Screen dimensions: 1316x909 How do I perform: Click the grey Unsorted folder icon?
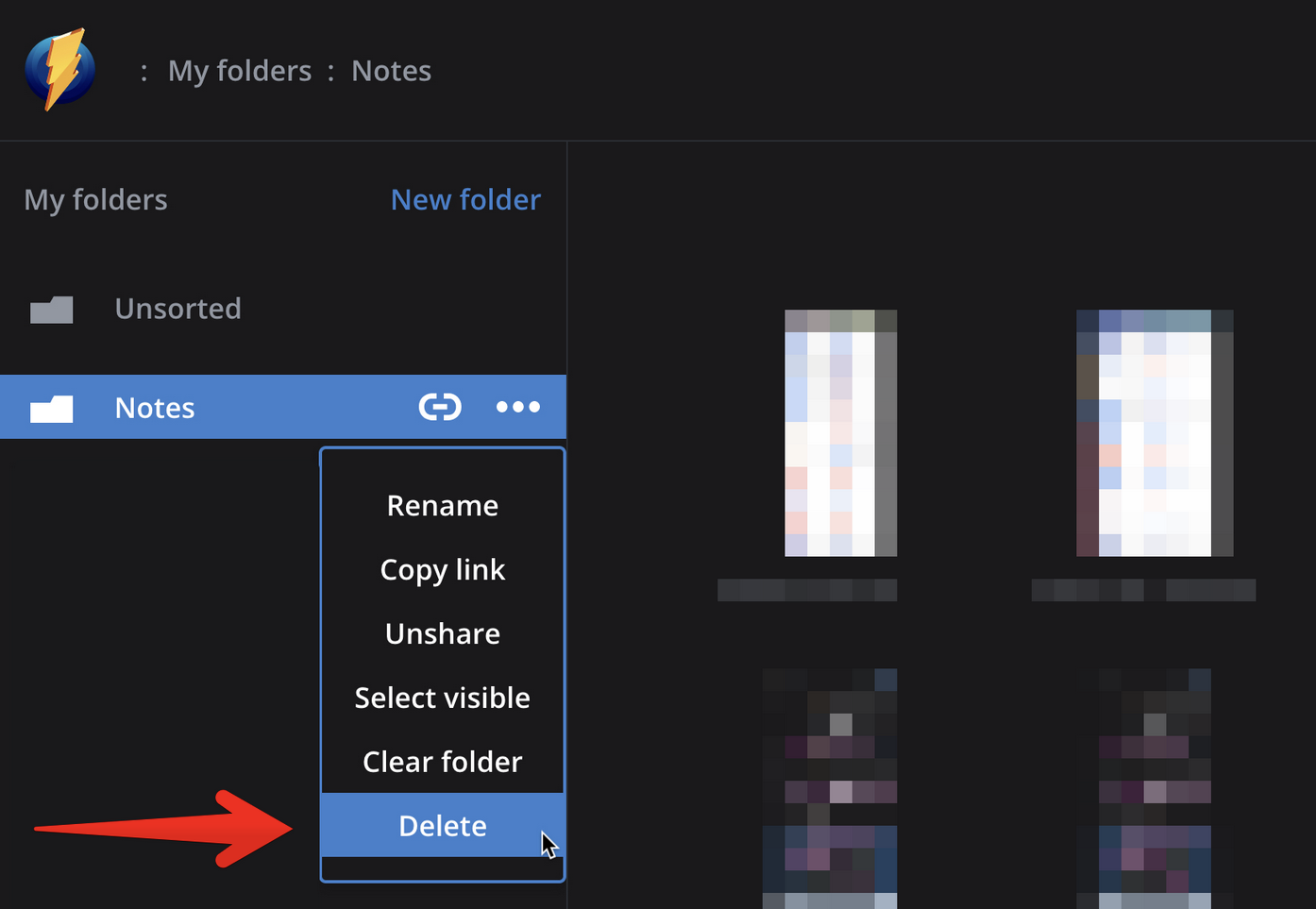[x=52, y=310]
